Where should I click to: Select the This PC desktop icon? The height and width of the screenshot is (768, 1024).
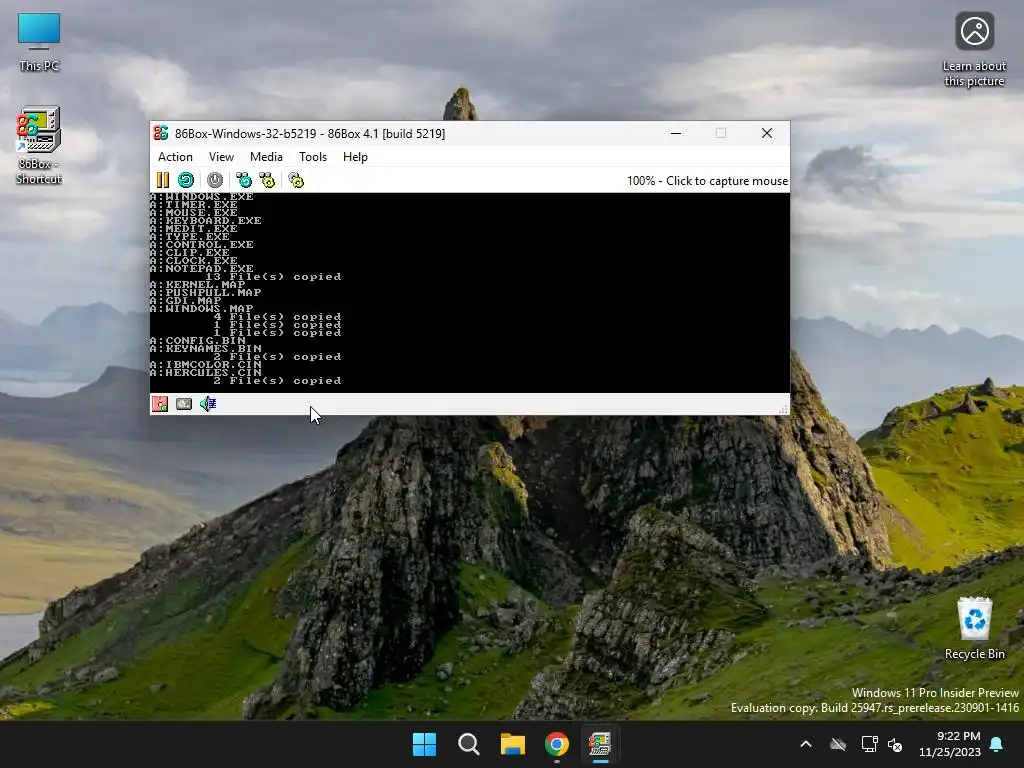pyautogui.click(x=39, y=42)
